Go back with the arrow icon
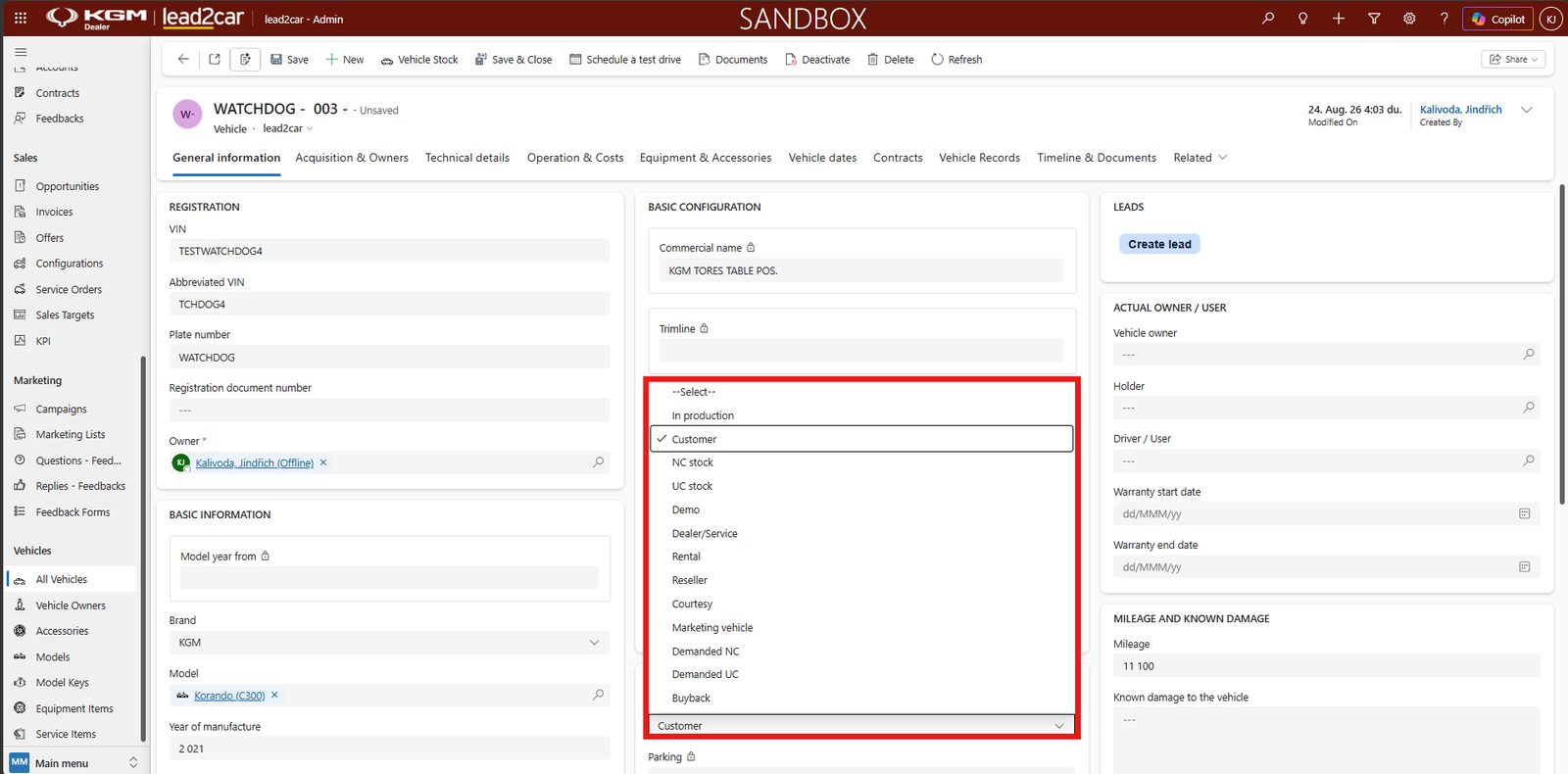 pos(183,59)
